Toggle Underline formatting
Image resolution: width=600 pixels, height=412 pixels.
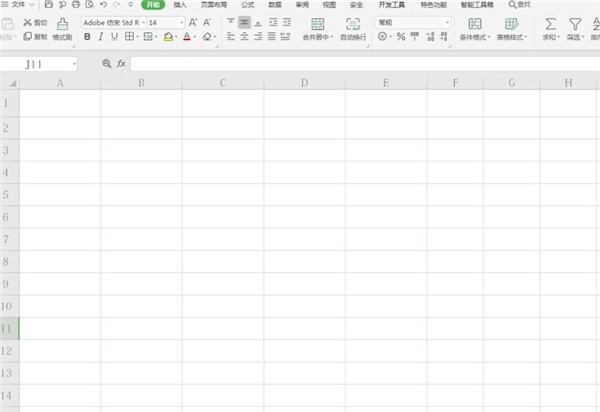114,37
